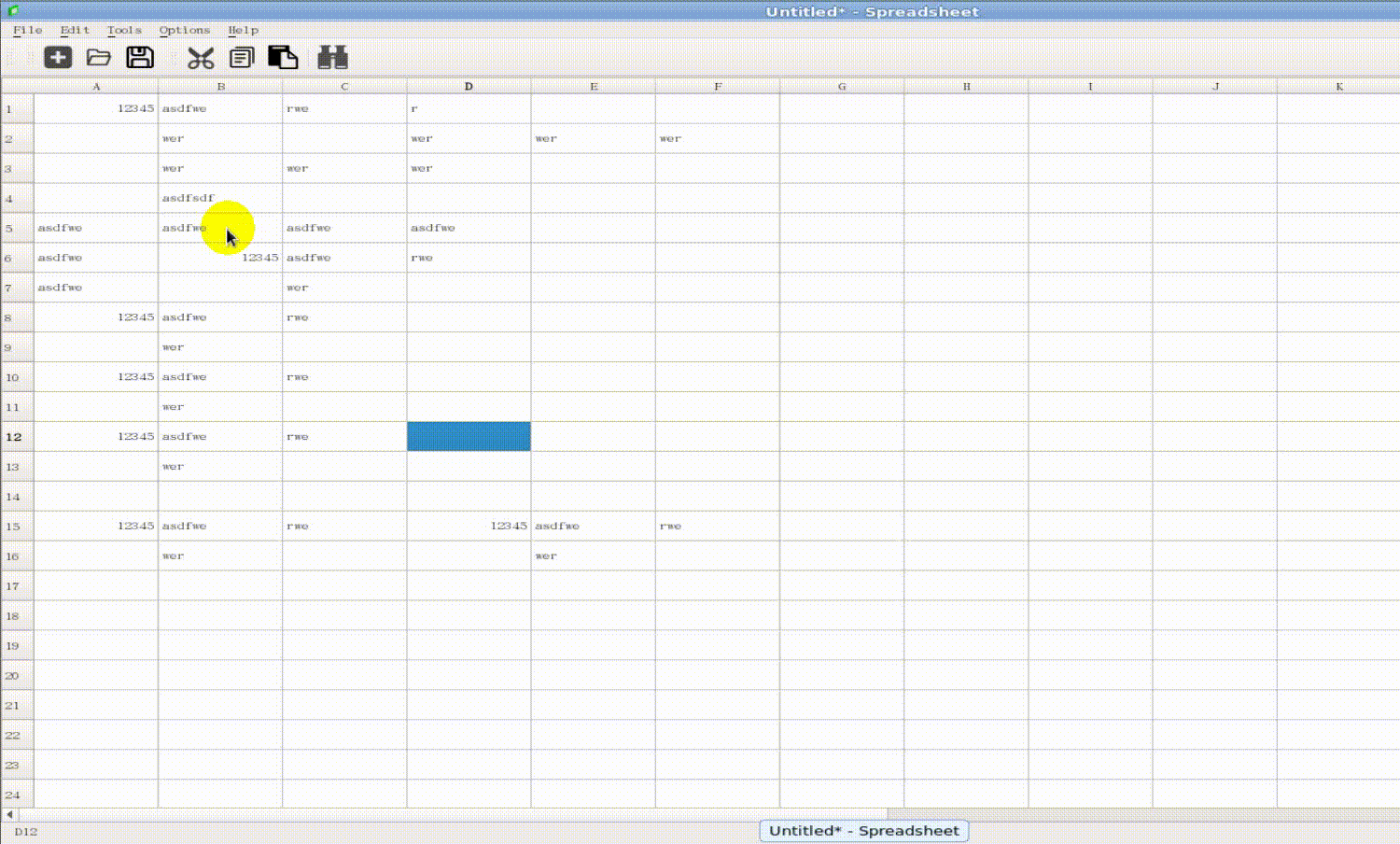The image size is (1400, 844).
Task: Save the spreadsheet with the disk icon
Action: point(140,57)
